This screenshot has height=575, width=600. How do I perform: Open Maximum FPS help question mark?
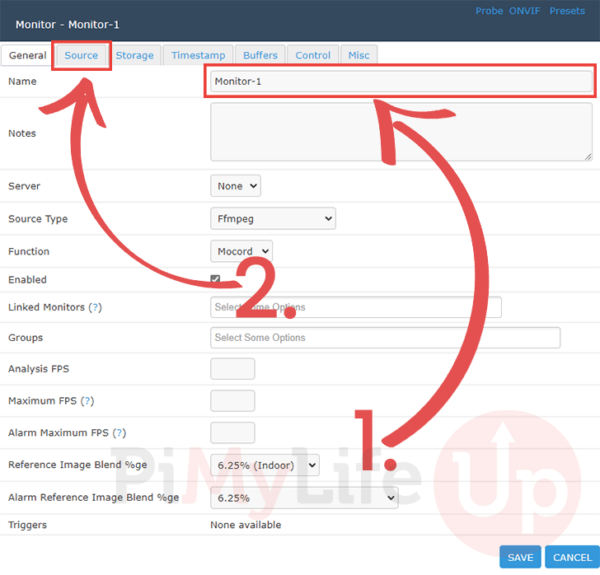(88, 401)
